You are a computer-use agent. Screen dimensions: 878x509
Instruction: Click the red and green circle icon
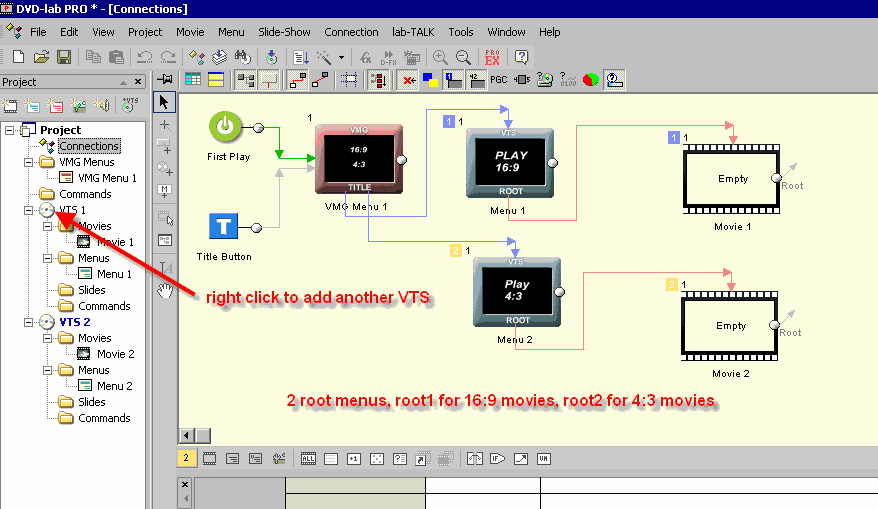coord(590,80)
